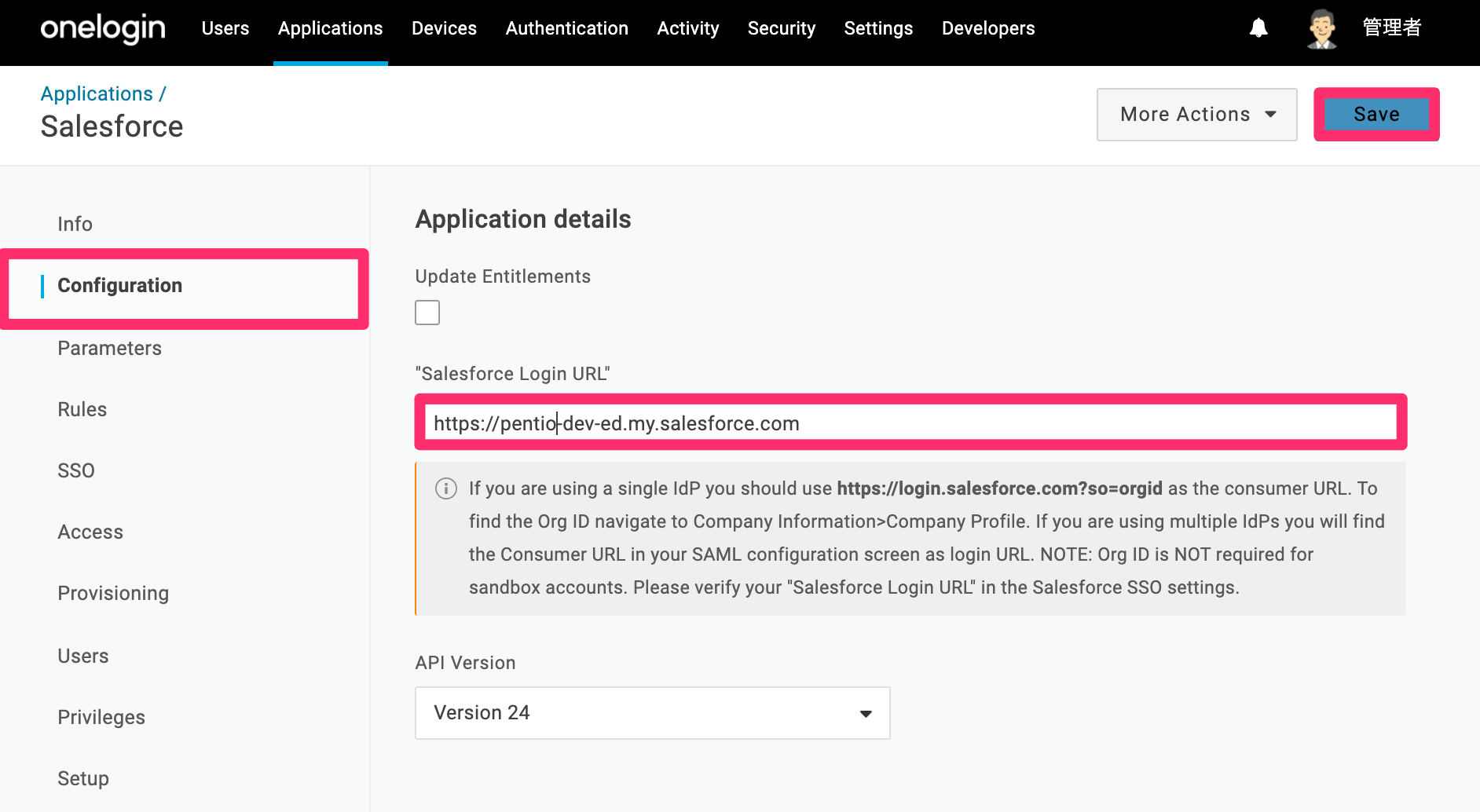Enable the Update Entitlements checkbox

(x=427, y=313)
